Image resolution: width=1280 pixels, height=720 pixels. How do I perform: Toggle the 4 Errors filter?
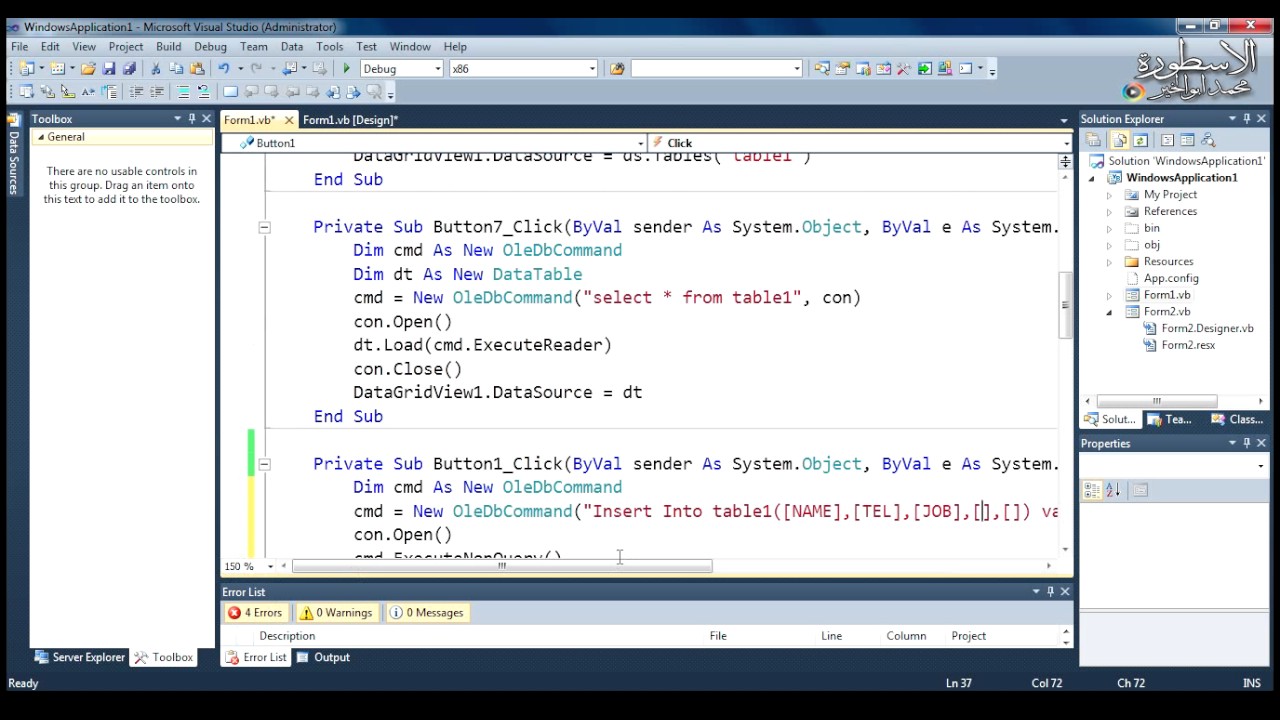[x=255, y=613]
